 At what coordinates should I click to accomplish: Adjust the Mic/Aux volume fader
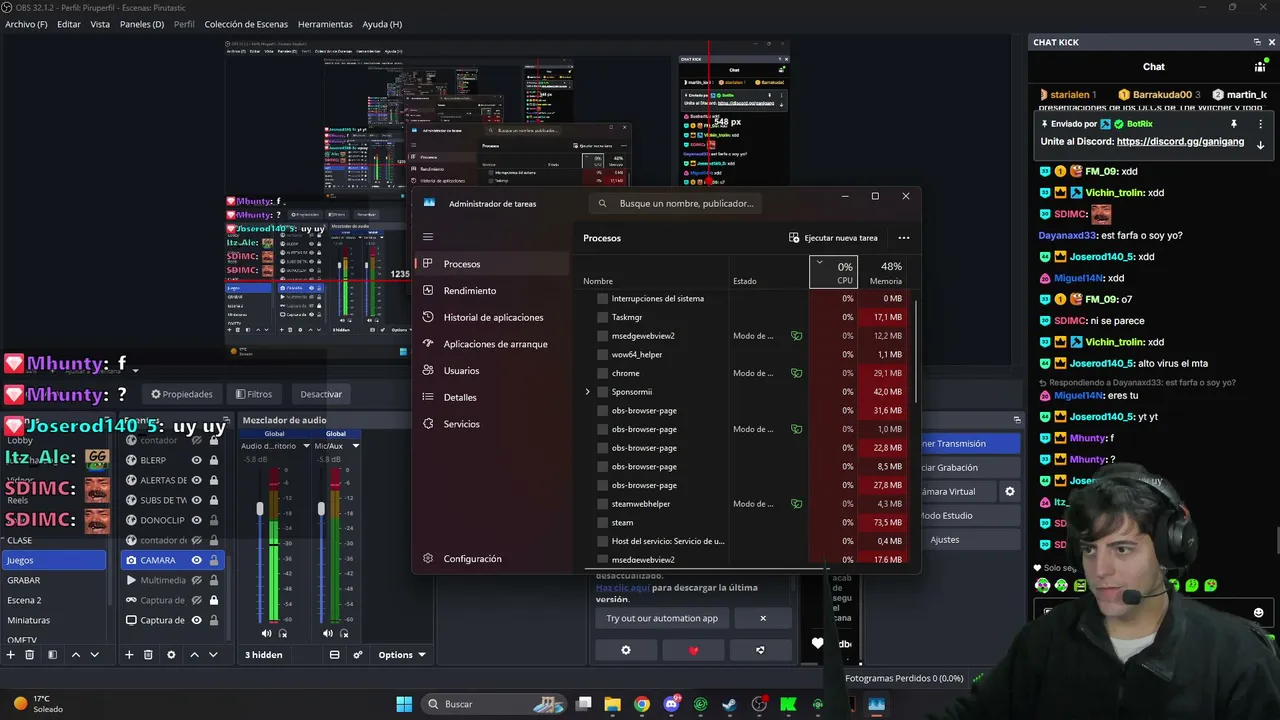[x=321, y=510]
